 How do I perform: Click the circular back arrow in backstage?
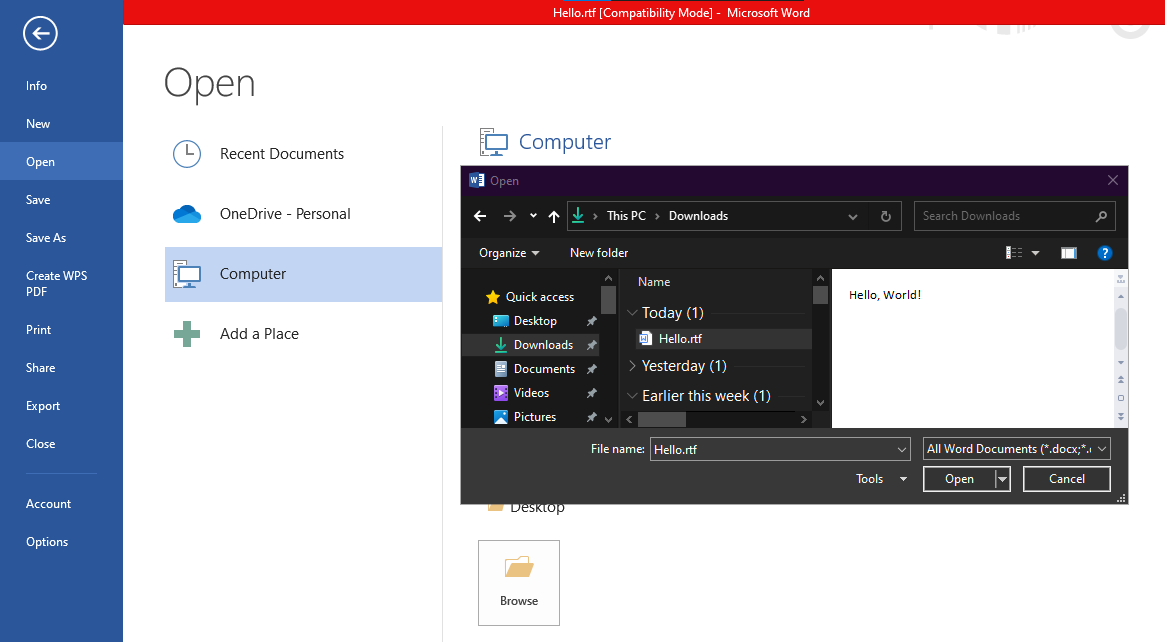coord(40,33)
